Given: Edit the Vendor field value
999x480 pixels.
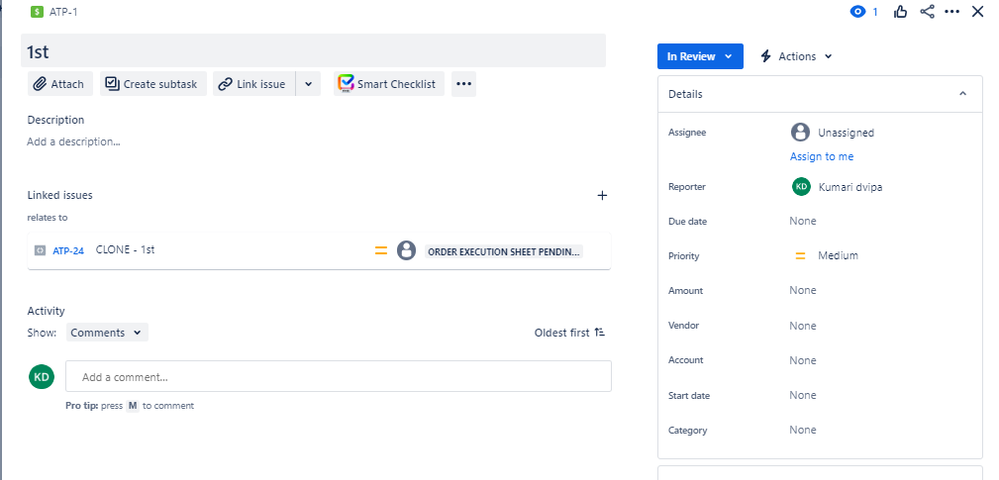Looking at the screenshot, I should [802, 326].
